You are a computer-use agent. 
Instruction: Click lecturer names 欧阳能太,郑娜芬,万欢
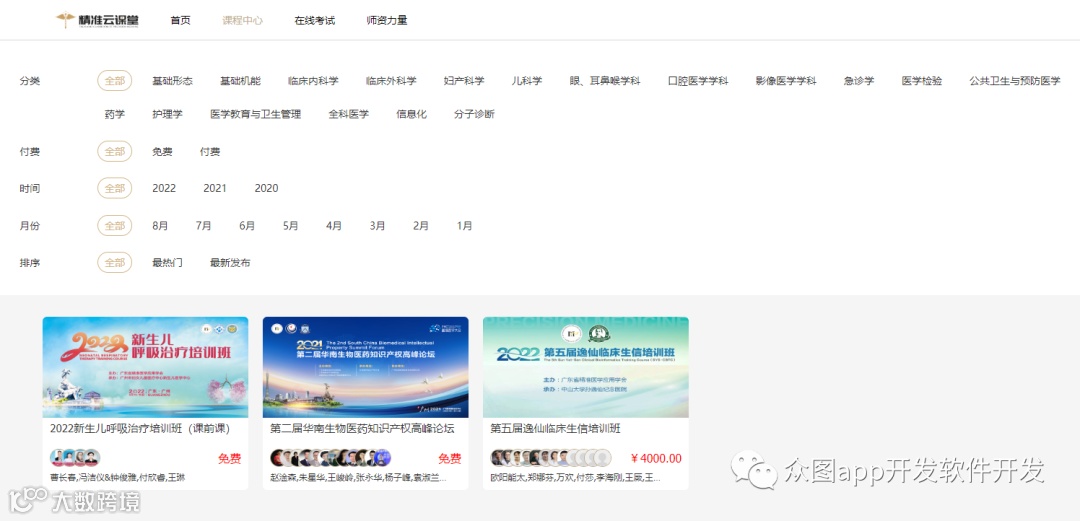click(x=576, y=478)
